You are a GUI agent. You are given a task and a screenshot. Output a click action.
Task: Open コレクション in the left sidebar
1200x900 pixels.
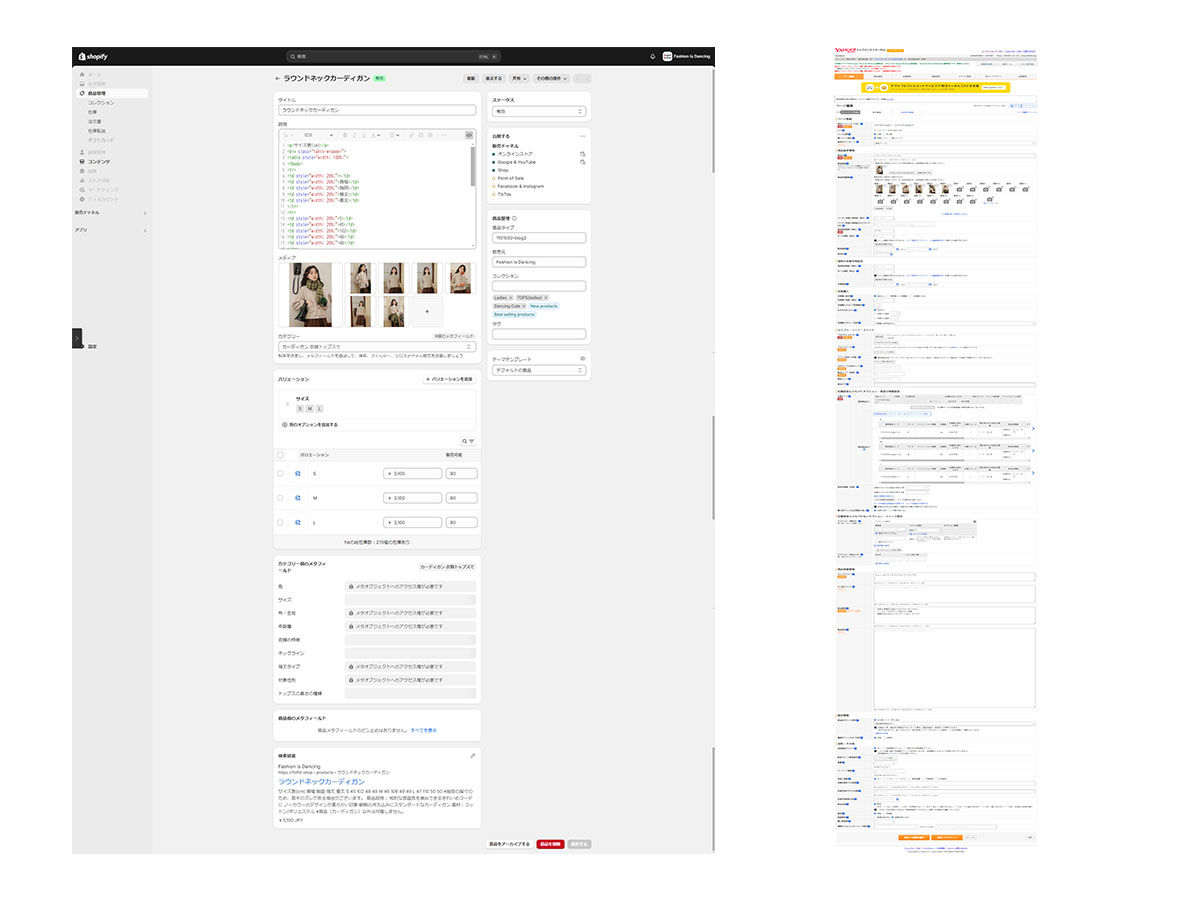[x=100, y=103]
